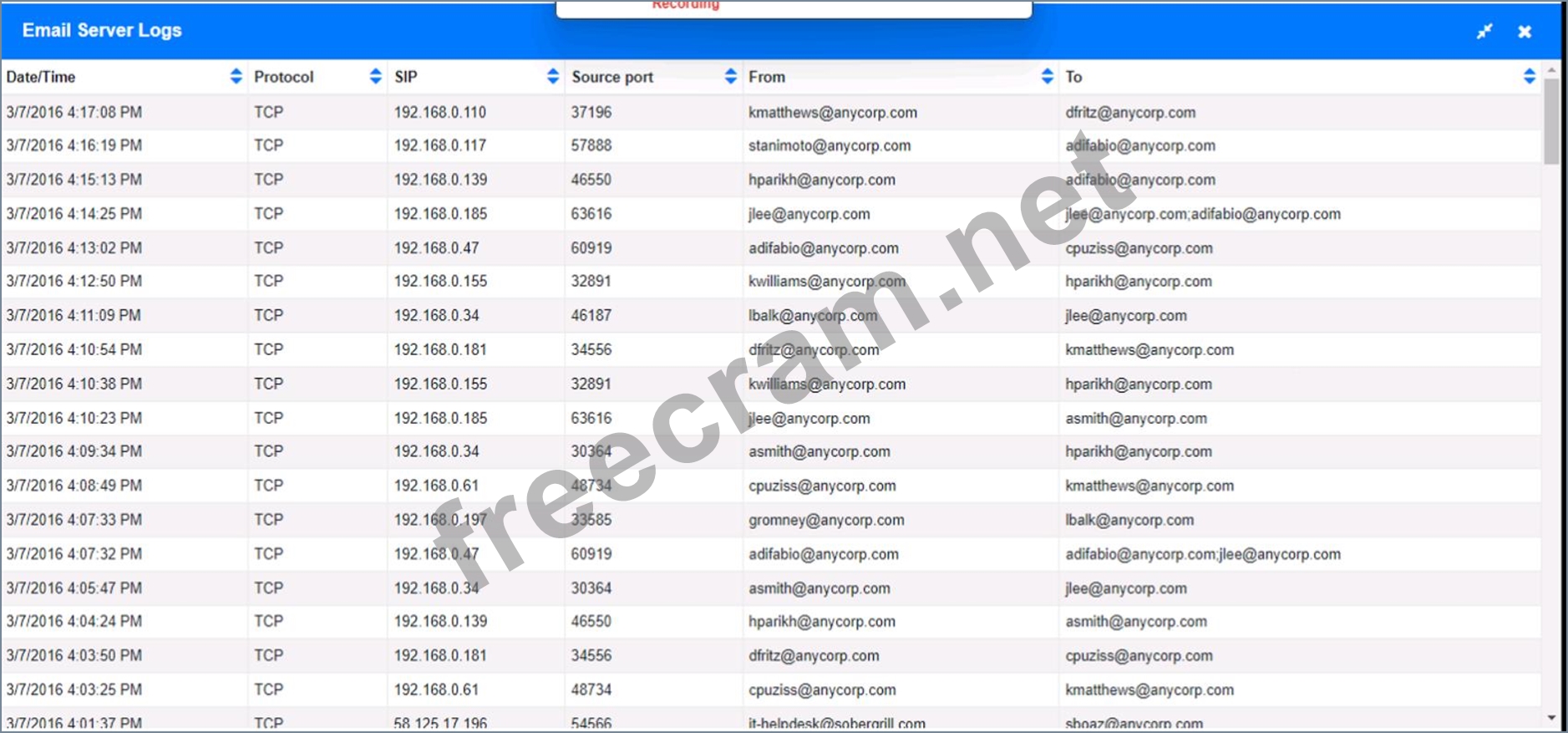Image resolution: width=1568 pixels, height=733 pixels.
Task: Close the Email Server Logs window
Action: [x=1525, y=32]
